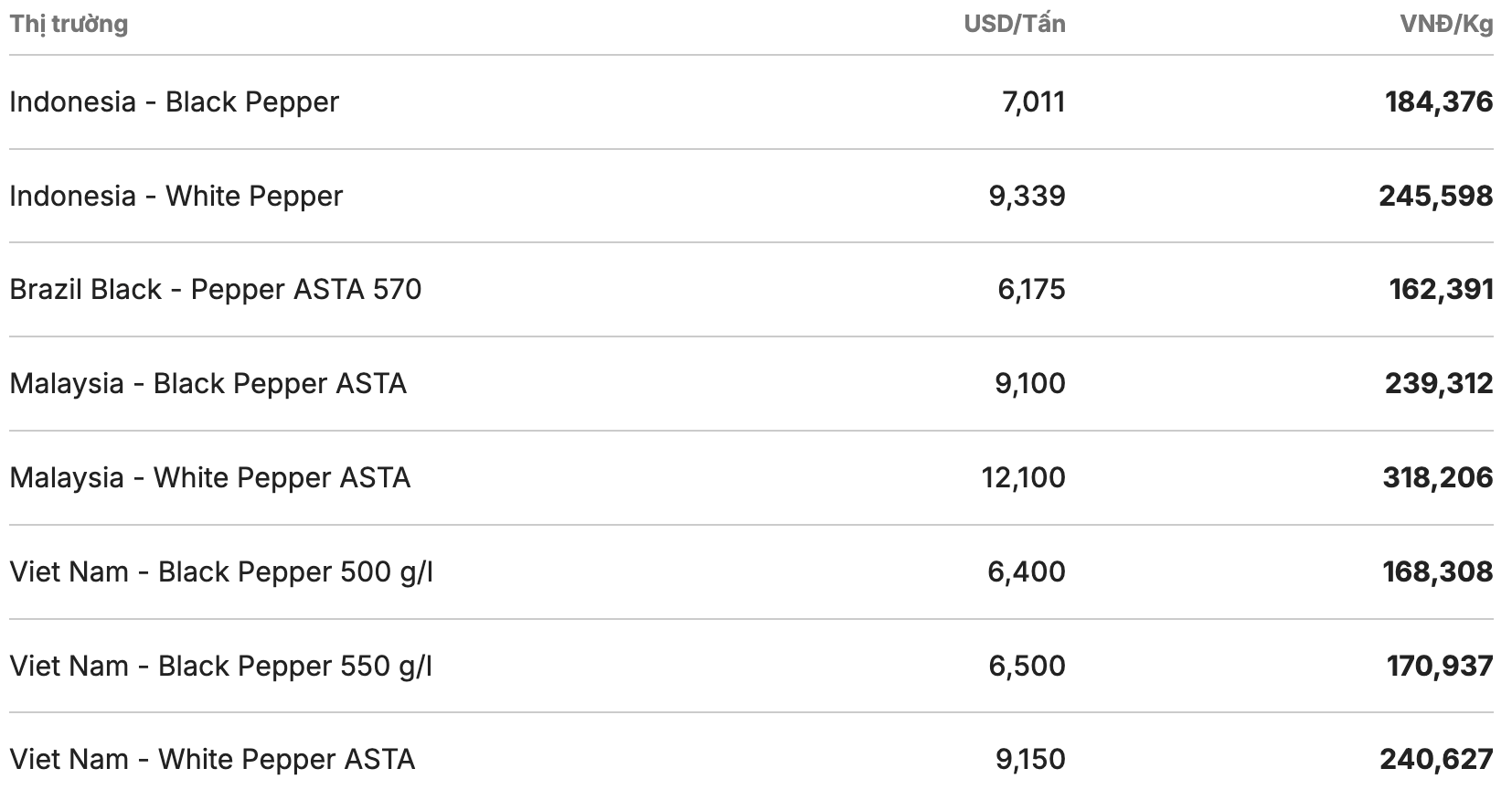This screenshot has height=790, width=1512.
Task: Click the 7,011 USD price value
Action: point(1033,101)
